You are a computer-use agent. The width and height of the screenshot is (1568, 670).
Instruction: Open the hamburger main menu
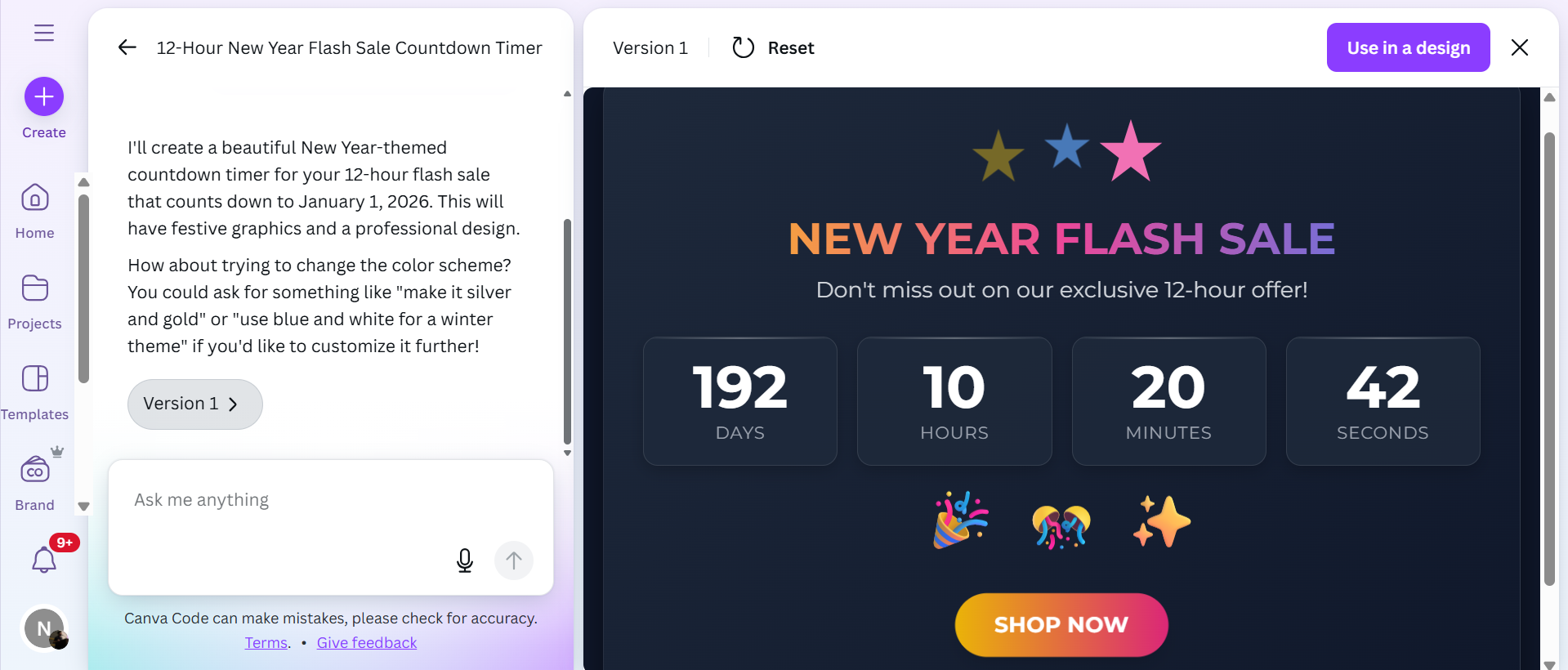pyautogui.click(x=44, y=33)
